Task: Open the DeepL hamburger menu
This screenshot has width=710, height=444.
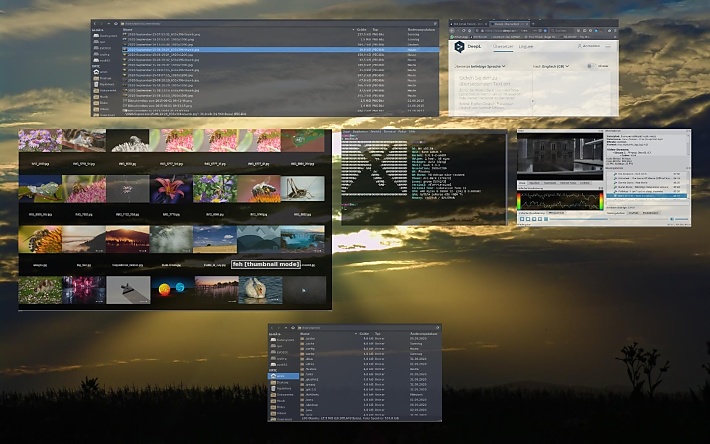Action: [610, 46]
